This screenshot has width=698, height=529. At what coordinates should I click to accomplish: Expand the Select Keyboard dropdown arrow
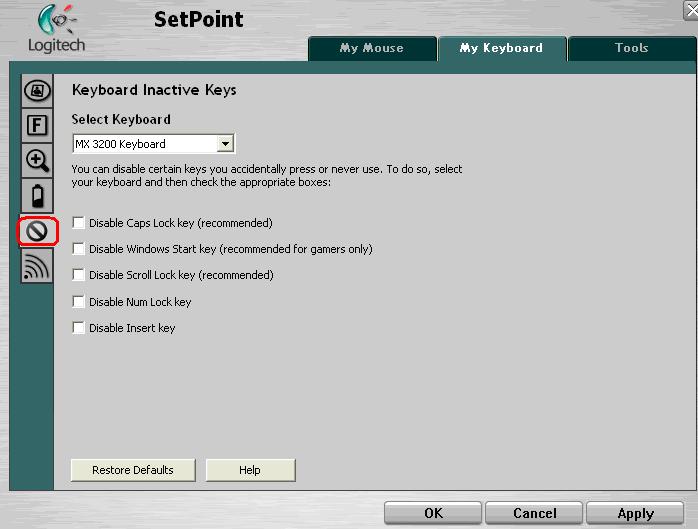(x=225, y=144)
